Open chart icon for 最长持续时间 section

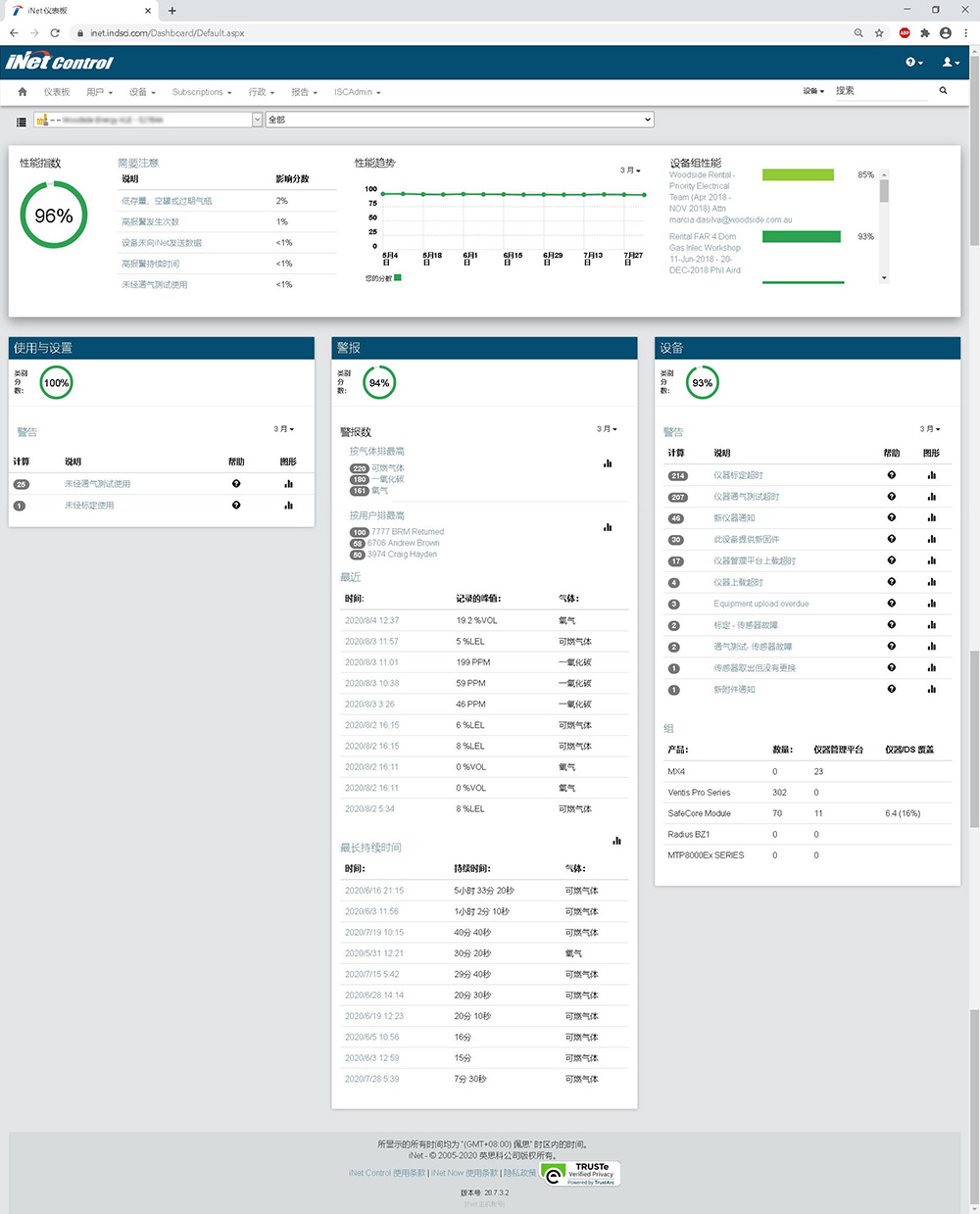click(x=616, y=841)
